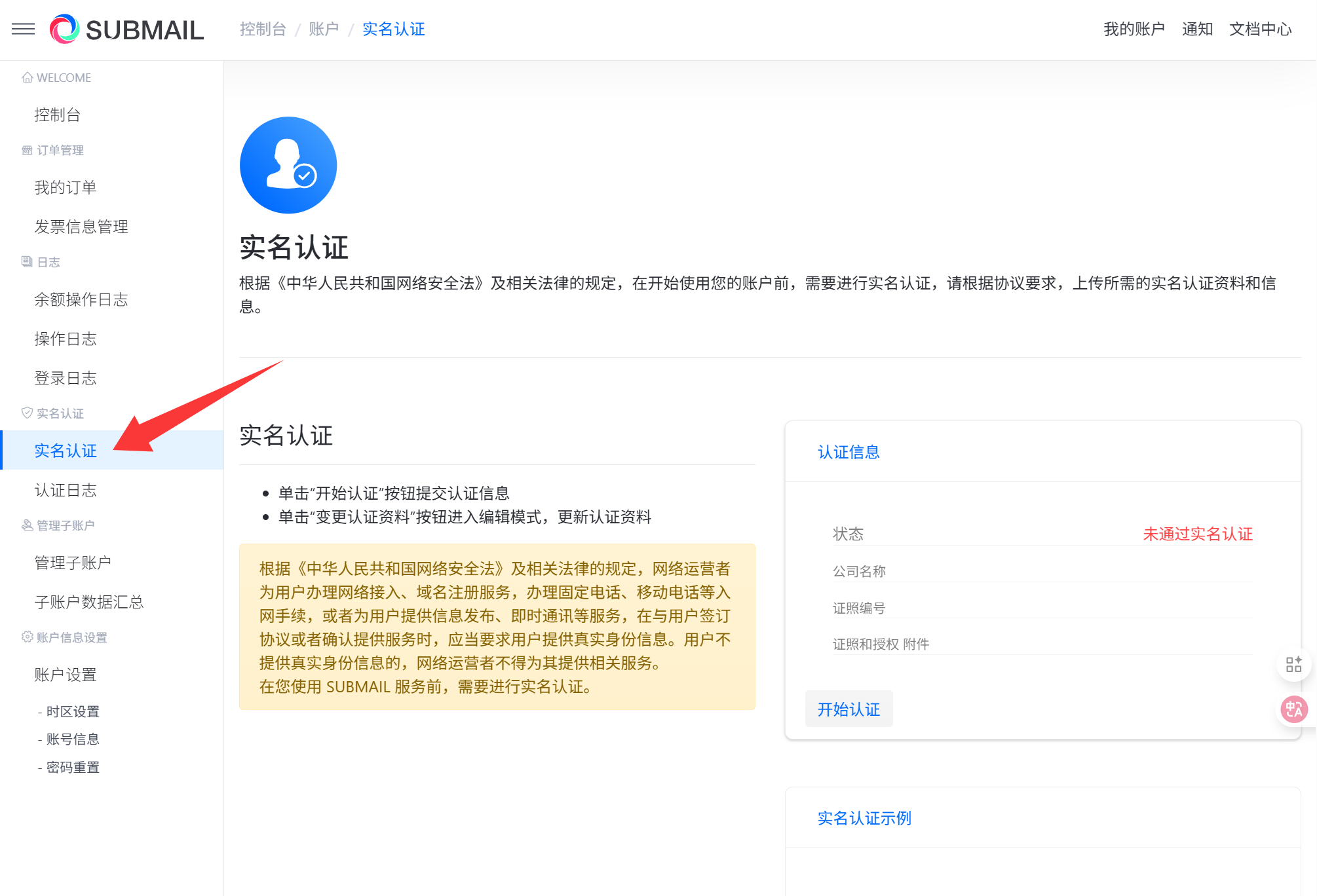This screenshot has height=896, width=1317.
Task: Open 文档中心 link in header
Action: 1260,29
